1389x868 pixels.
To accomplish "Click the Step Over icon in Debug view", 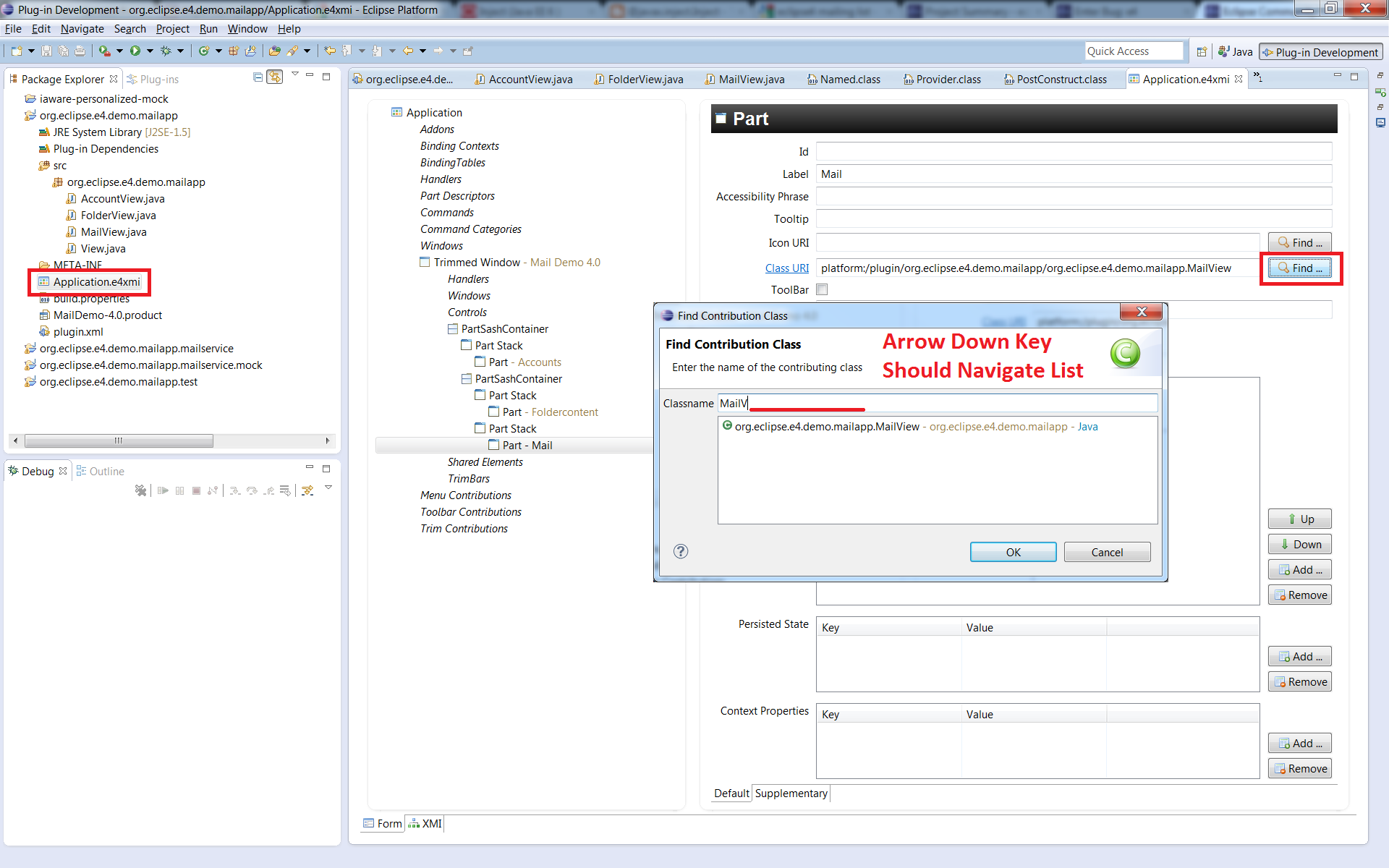I will coord(252,490).
